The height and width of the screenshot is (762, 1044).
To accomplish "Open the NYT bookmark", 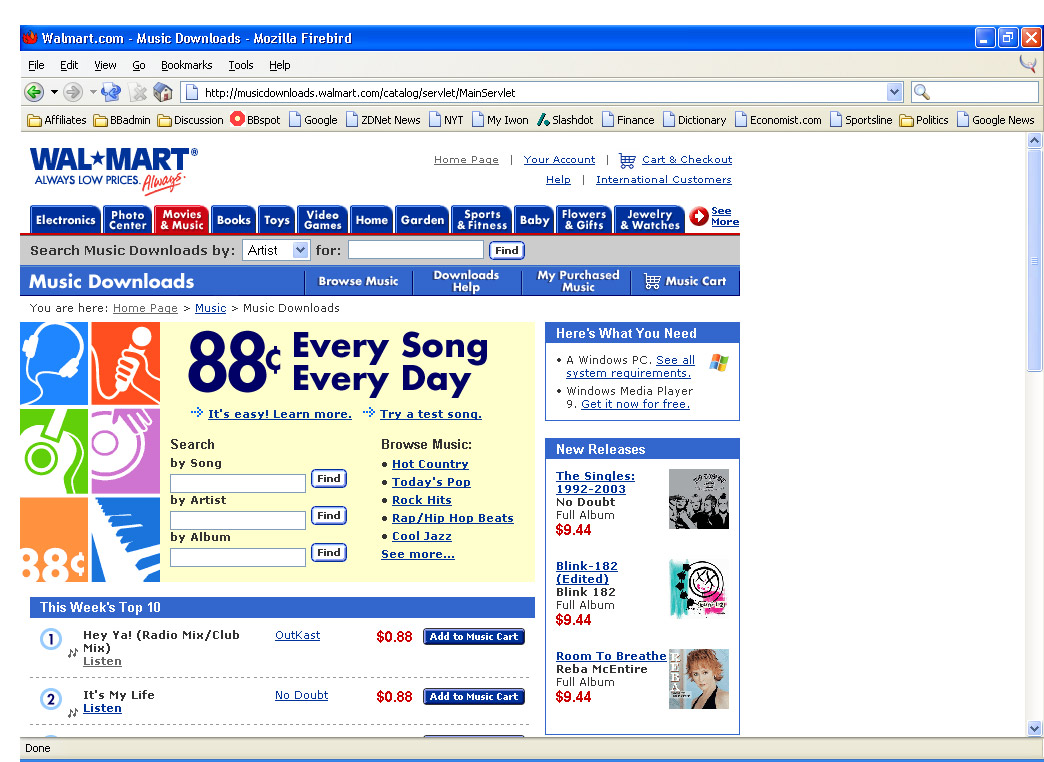I will (x=446, y=120).
